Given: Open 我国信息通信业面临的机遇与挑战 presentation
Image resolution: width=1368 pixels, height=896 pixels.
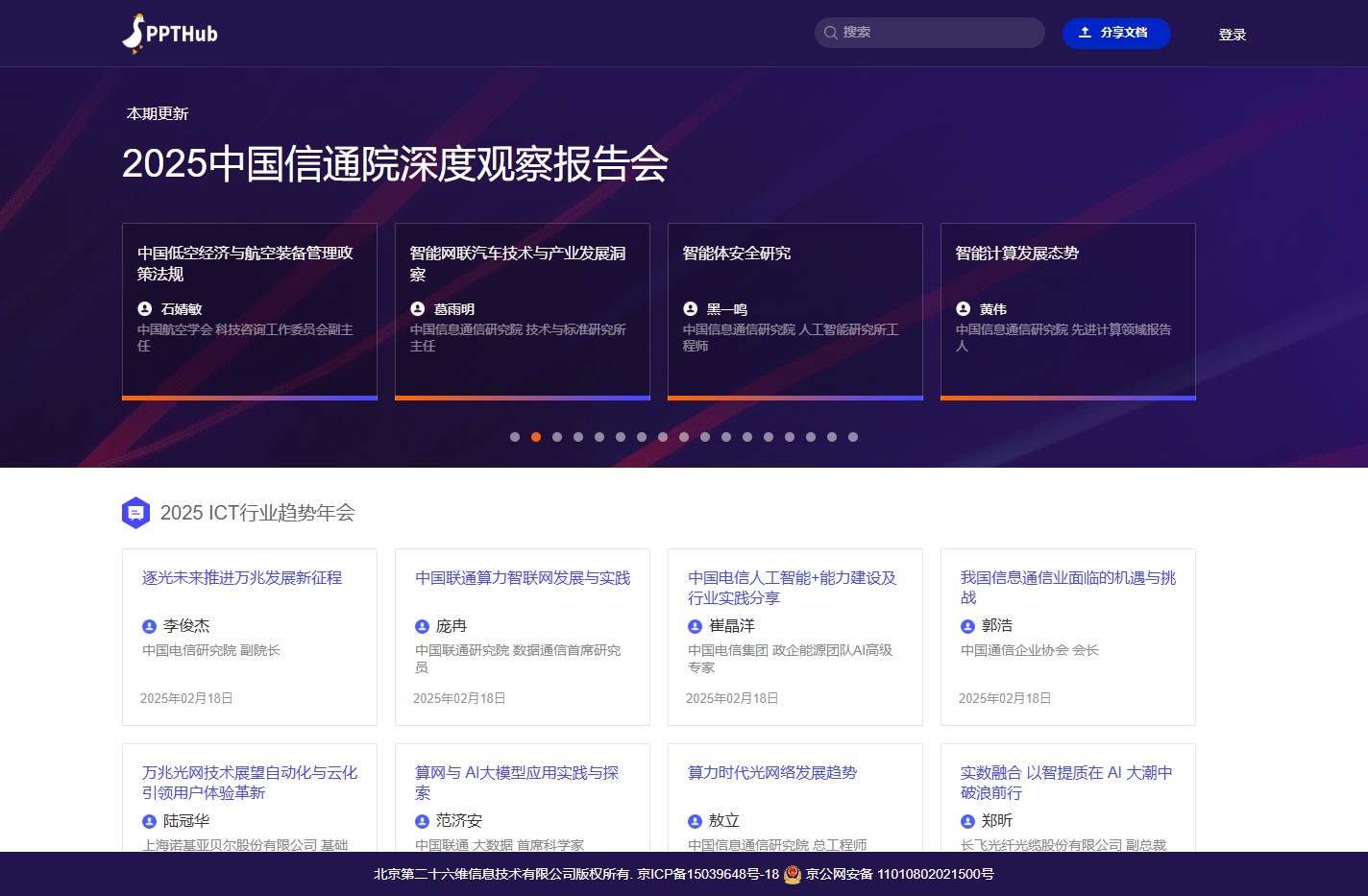Looking at the screenshot, I should click(x=1068, y=588).
